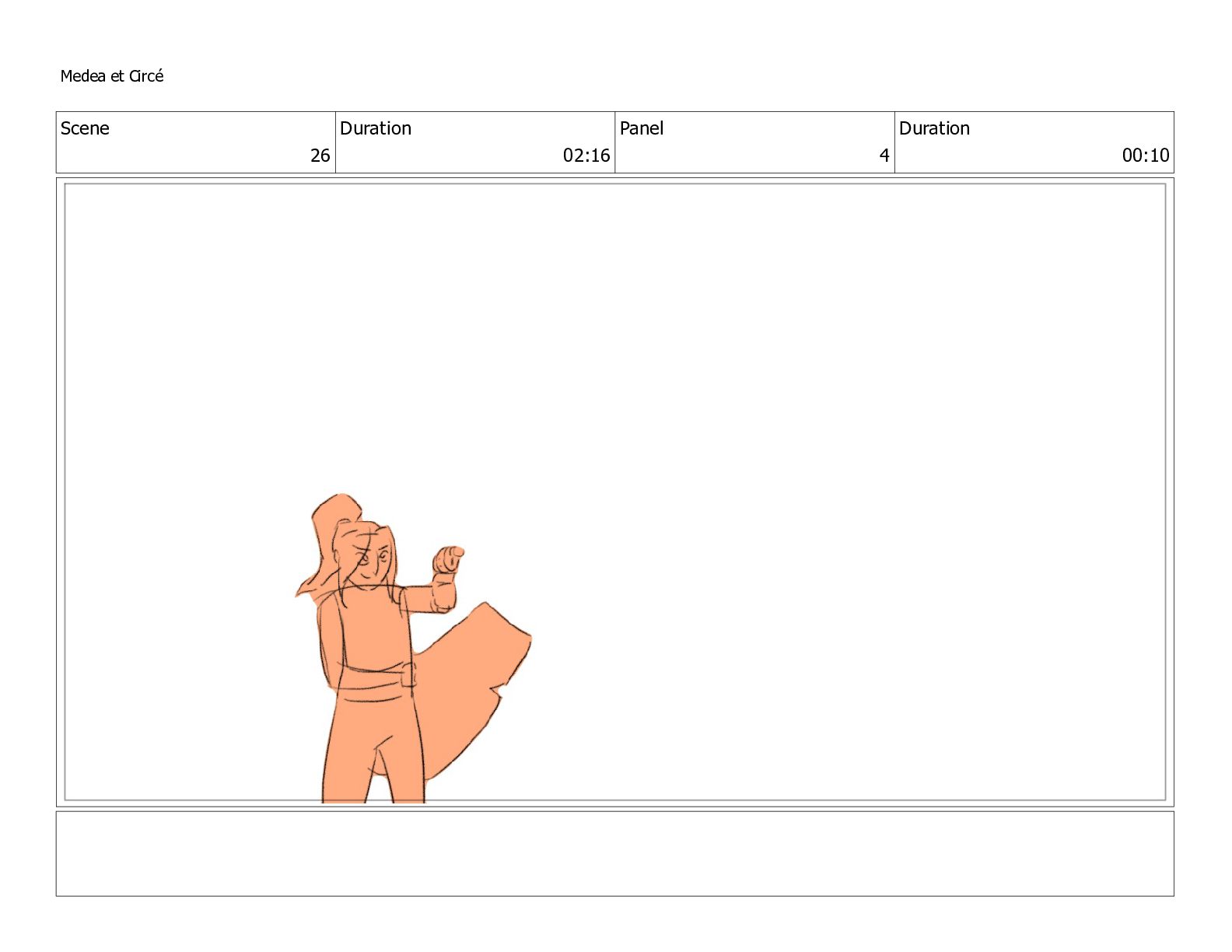Image resolution: width=1232 pixels, height=952 pixels.
Task: Click the scene duration value '02:16'
Action: pyautogui.click(x=586, y=156)
